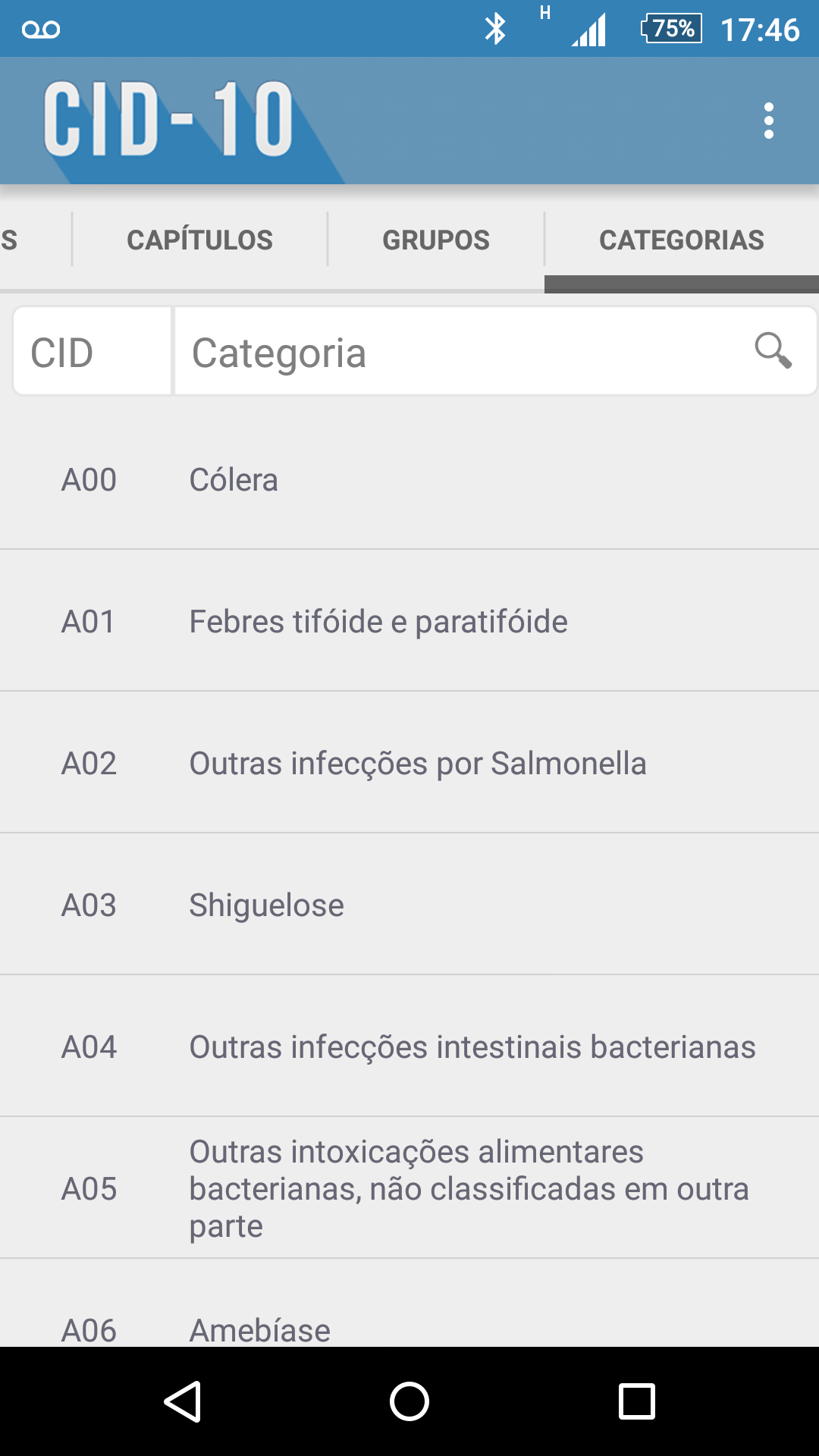
Task: Switch to the Capítulos tab
Action: click(x=199, y=240)
